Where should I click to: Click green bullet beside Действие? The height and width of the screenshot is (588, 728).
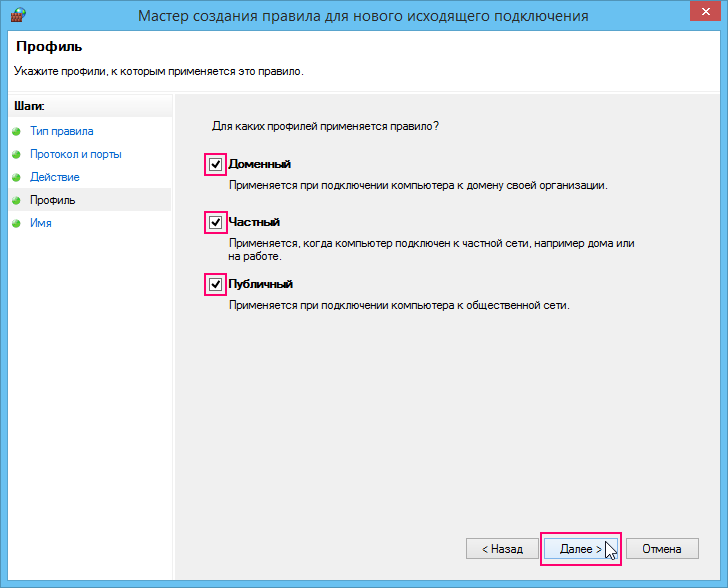click(x=16, y=177)
